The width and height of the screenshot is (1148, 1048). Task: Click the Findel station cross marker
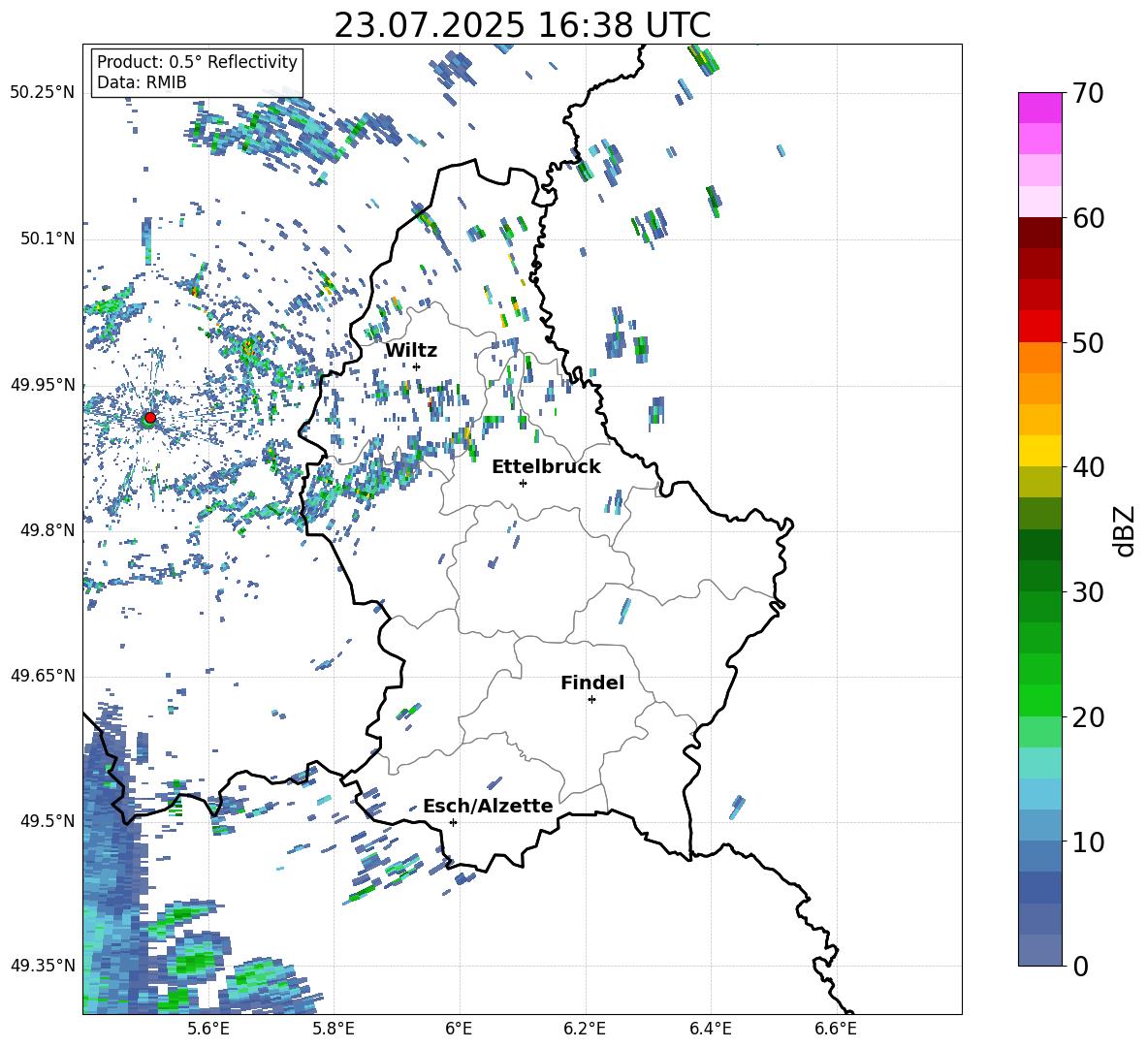coord(591,700)
